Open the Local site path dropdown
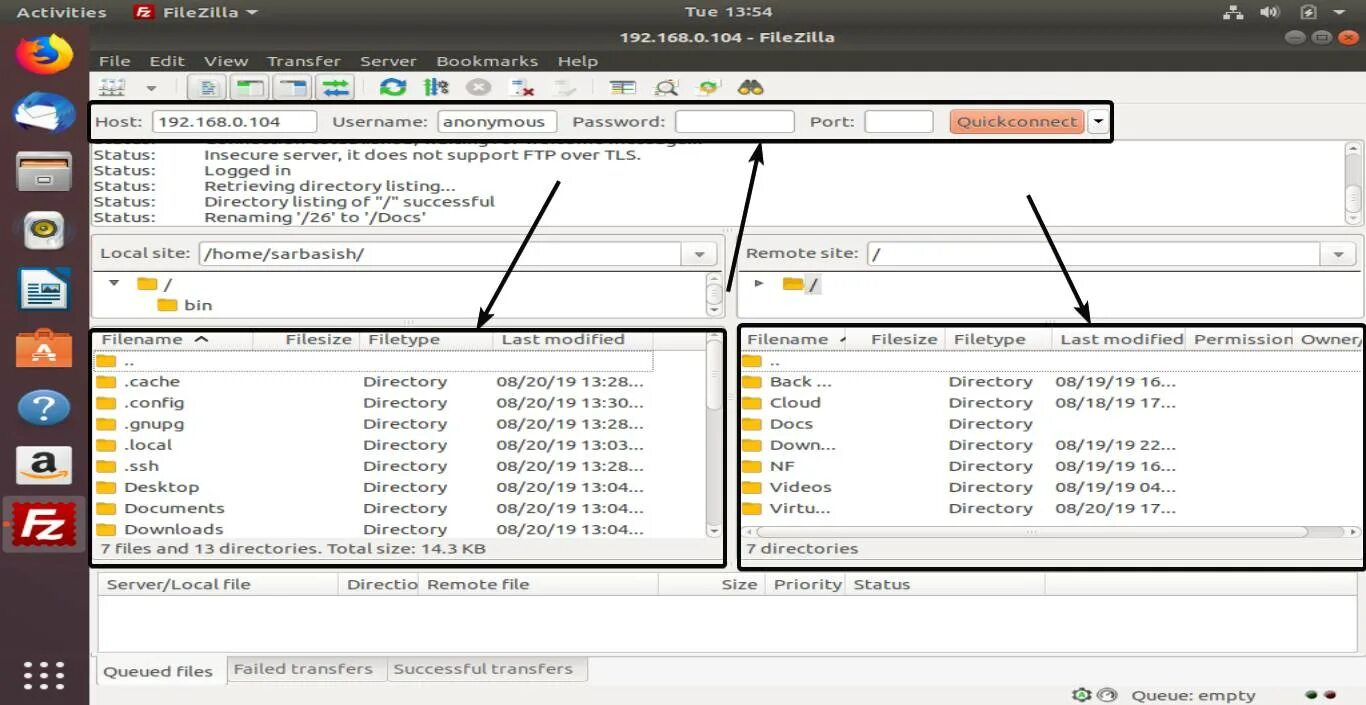The image size is (1366, 705). click(x=699, y=254)
